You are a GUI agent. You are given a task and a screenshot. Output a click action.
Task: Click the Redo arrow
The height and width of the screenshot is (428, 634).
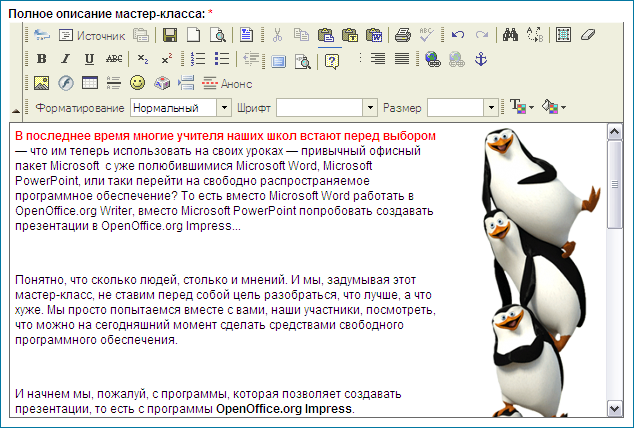[482, 35]
